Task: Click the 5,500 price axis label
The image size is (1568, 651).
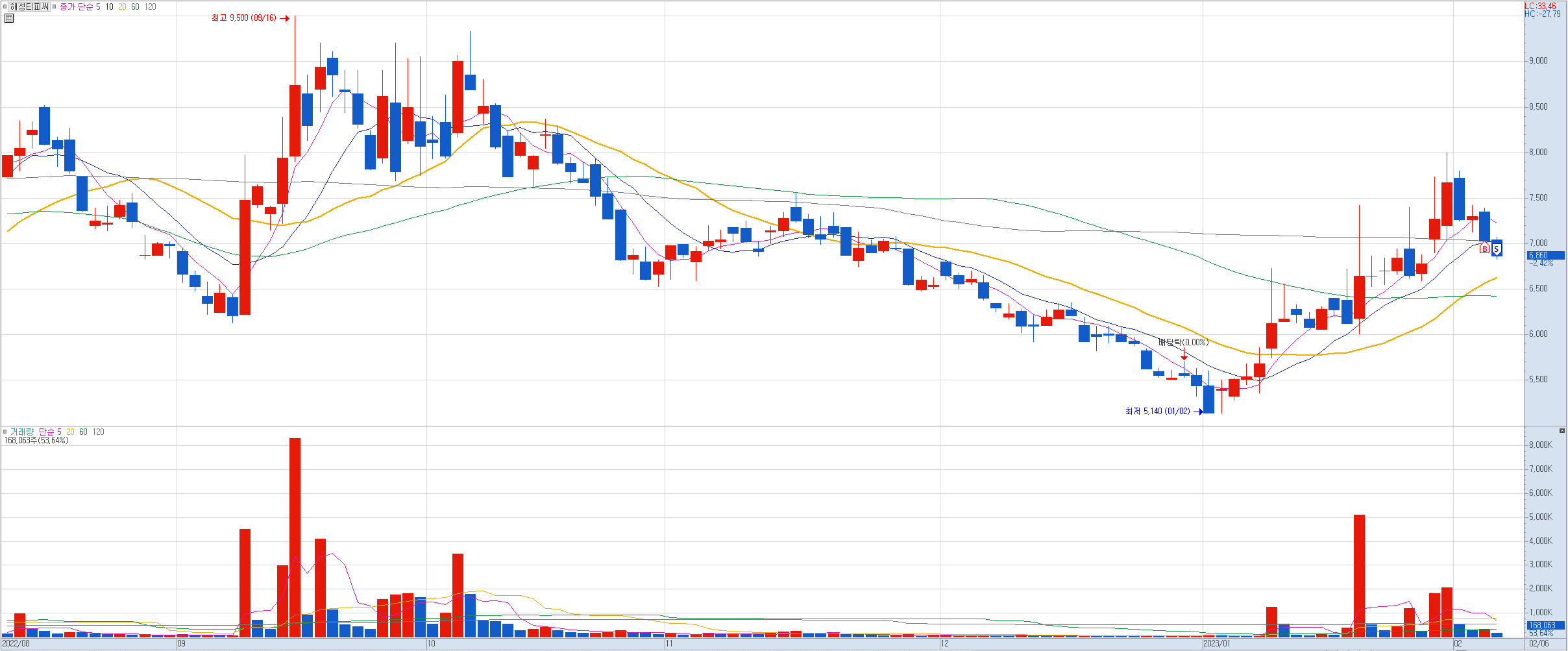Action: (1539, 380)
